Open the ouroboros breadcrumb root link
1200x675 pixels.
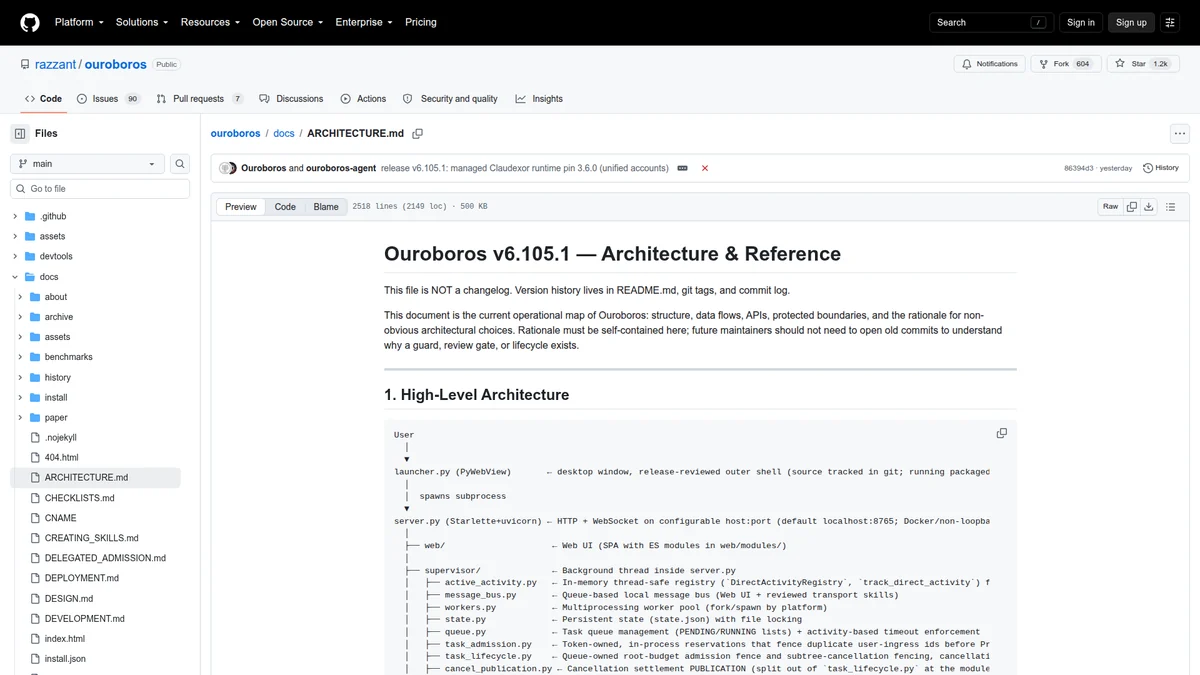click(235, 133)
